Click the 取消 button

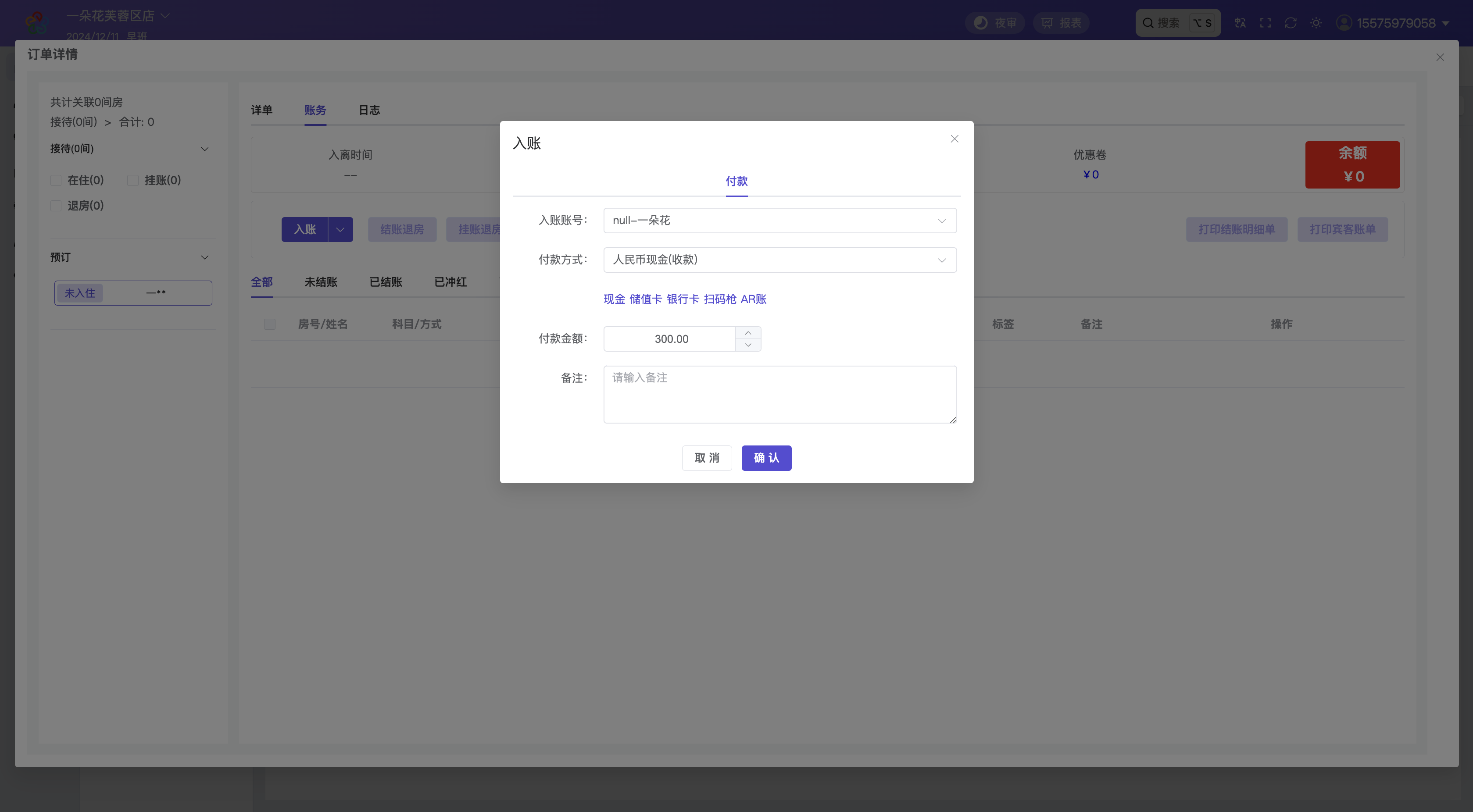[x=707, y=458]
